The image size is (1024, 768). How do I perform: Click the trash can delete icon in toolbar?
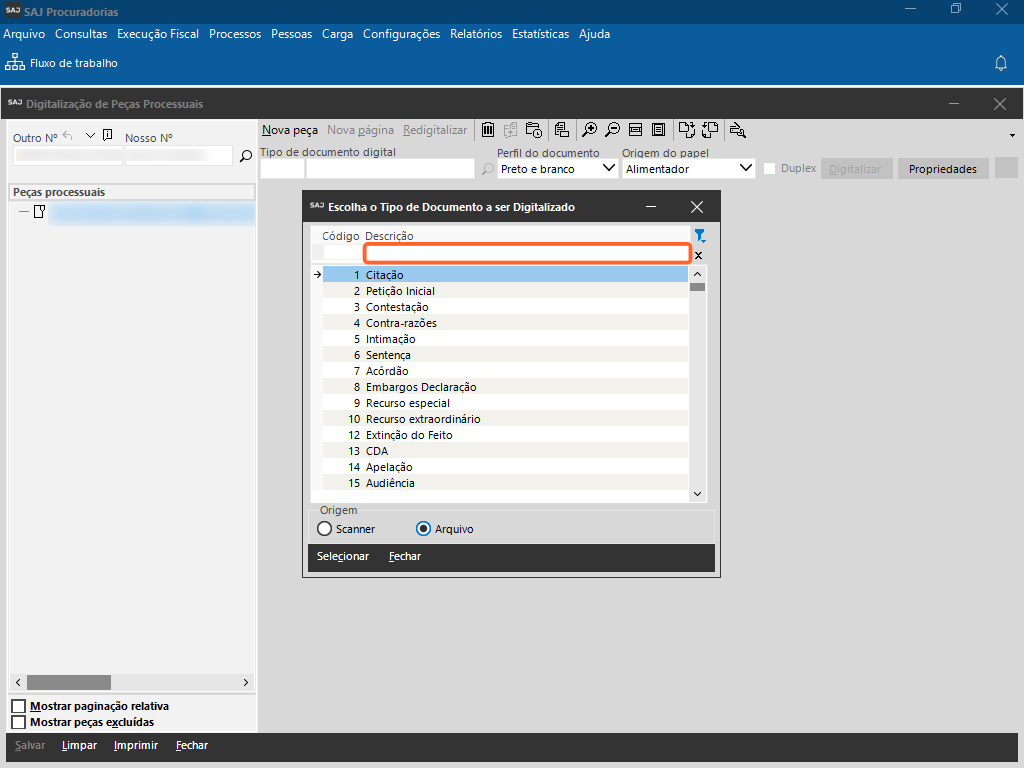(x=488, y=130)
